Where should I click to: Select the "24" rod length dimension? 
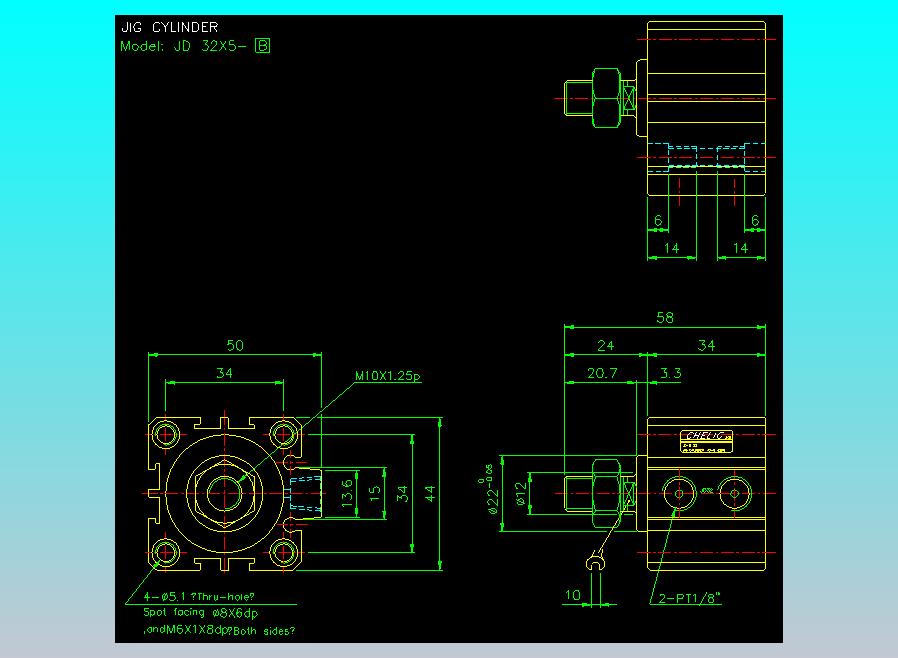(605, 345)
